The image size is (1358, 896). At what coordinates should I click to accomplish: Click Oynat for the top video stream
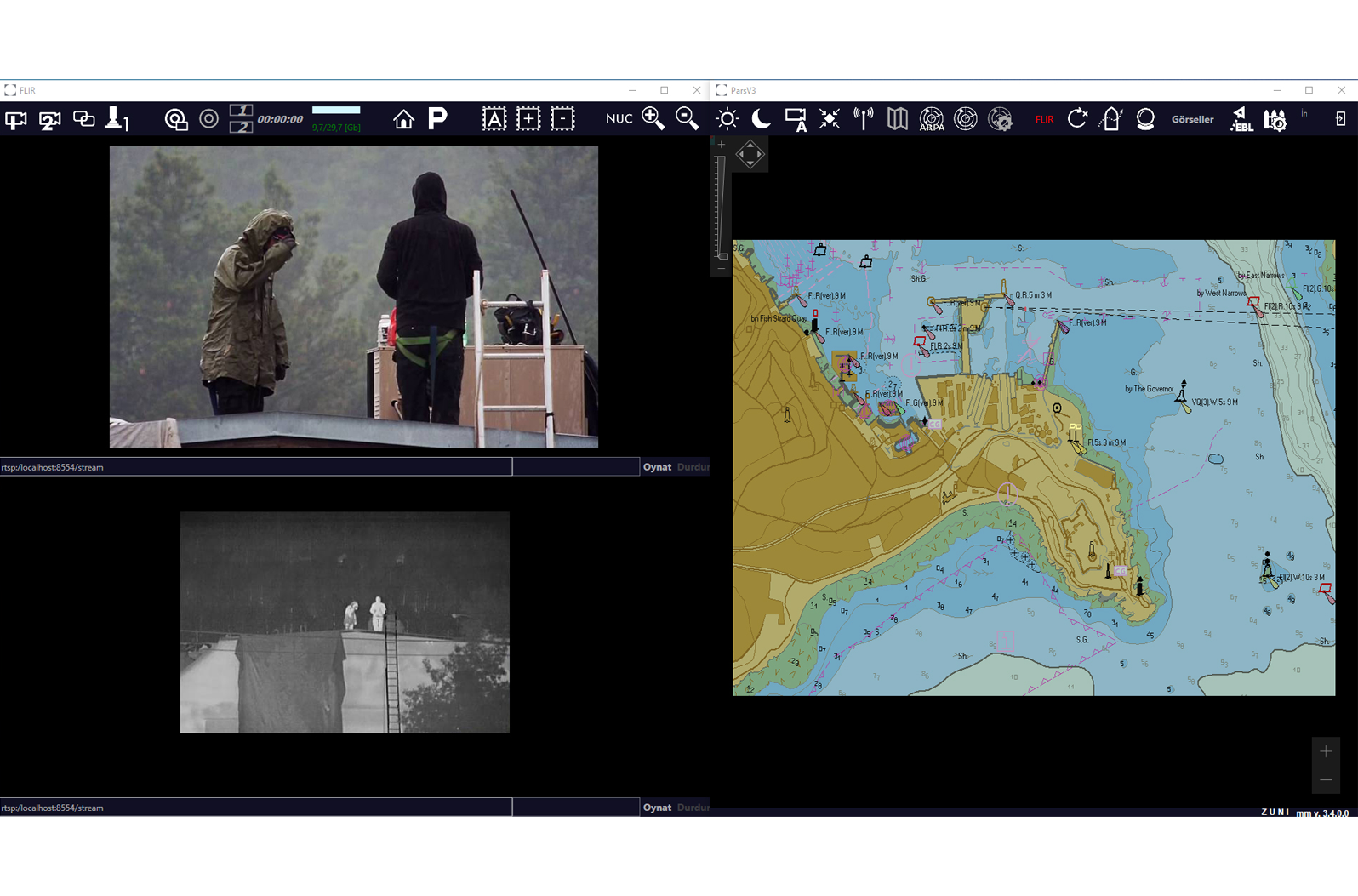pos(656,467)
